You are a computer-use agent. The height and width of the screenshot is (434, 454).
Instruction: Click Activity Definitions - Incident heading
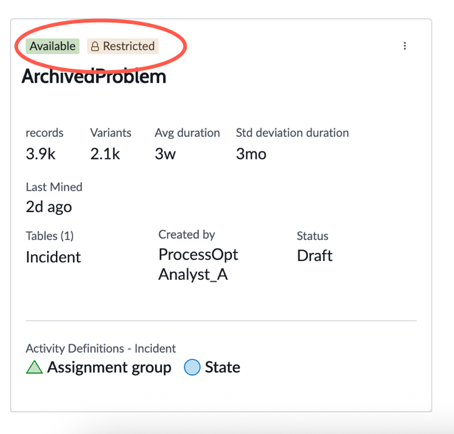(x=101, y=348)
